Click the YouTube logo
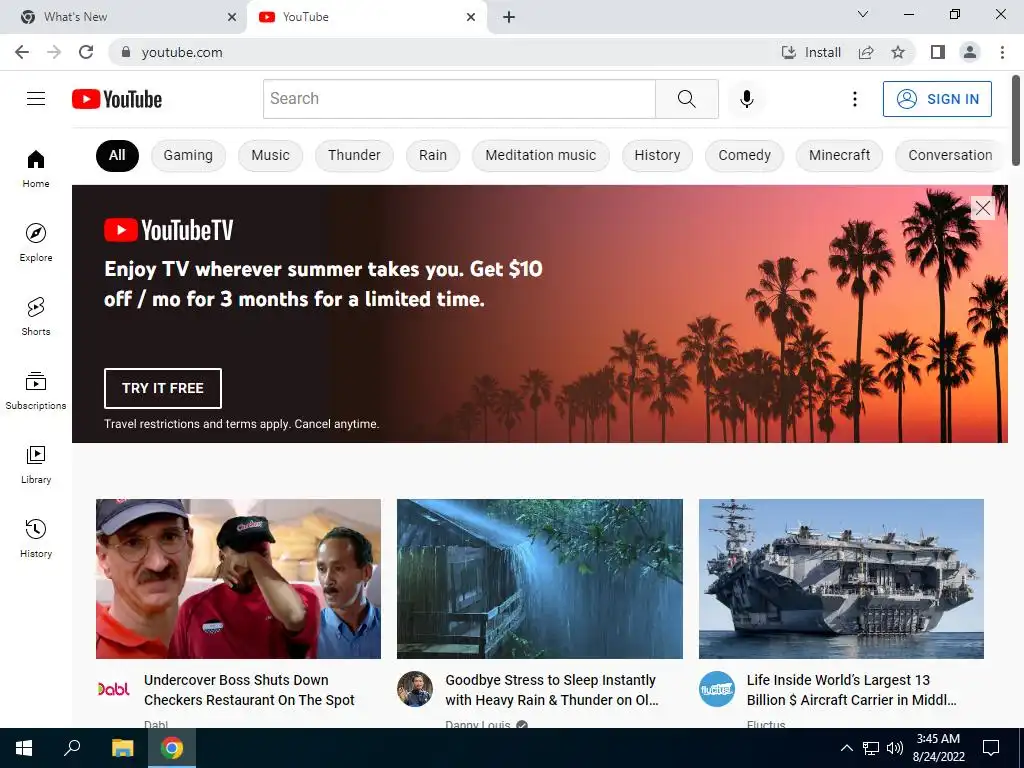Screen dimensions: 1024x768 pyautogui.click(x=117, y=99)
